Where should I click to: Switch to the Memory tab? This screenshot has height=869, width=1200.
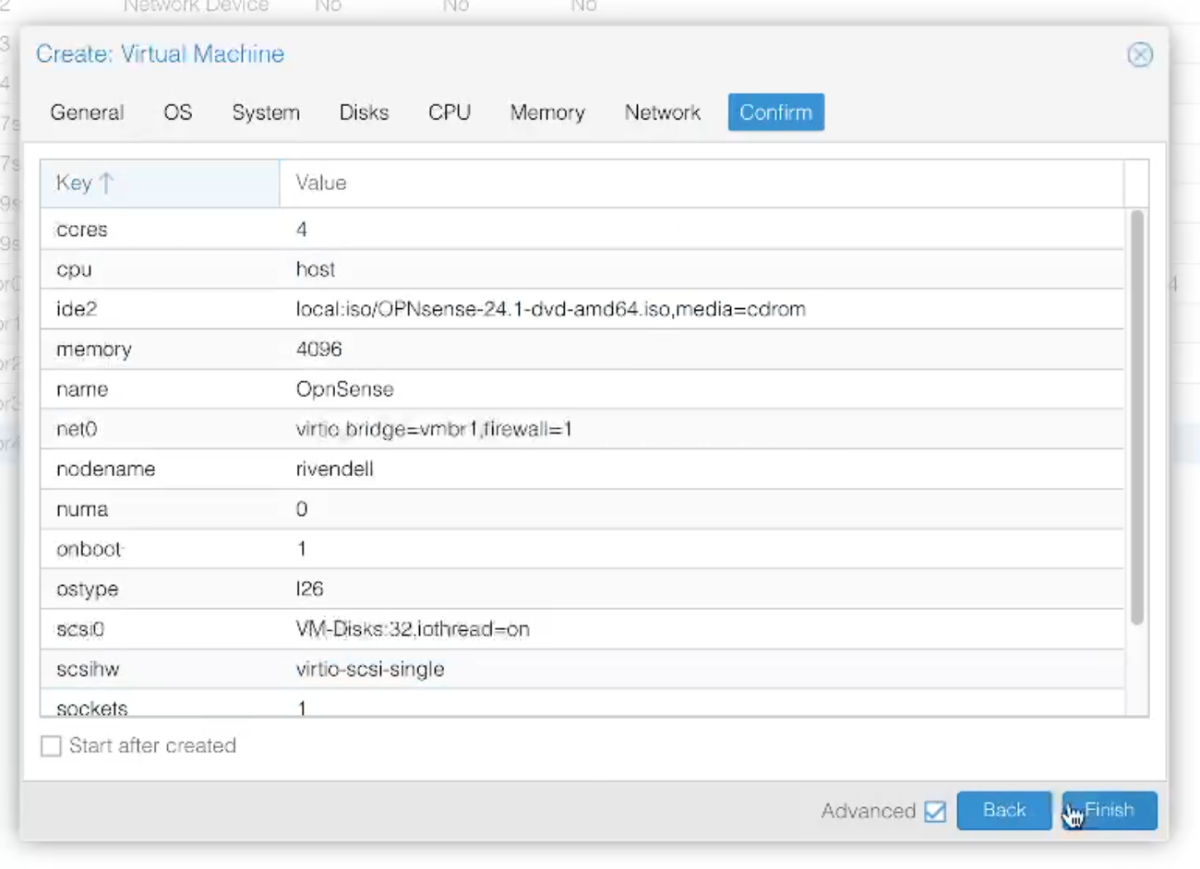click(x=547, y=113)
